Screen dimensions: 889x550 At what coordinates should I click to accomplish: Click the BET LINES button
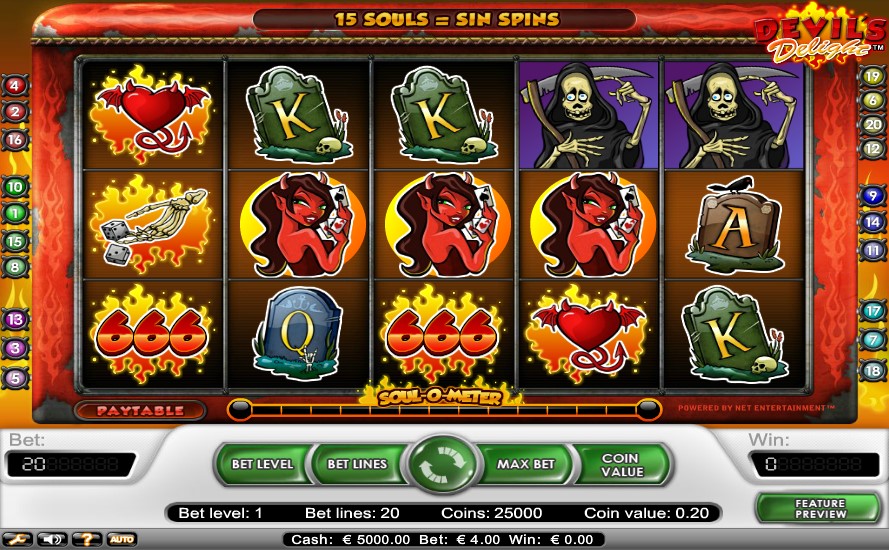(357, 464)
